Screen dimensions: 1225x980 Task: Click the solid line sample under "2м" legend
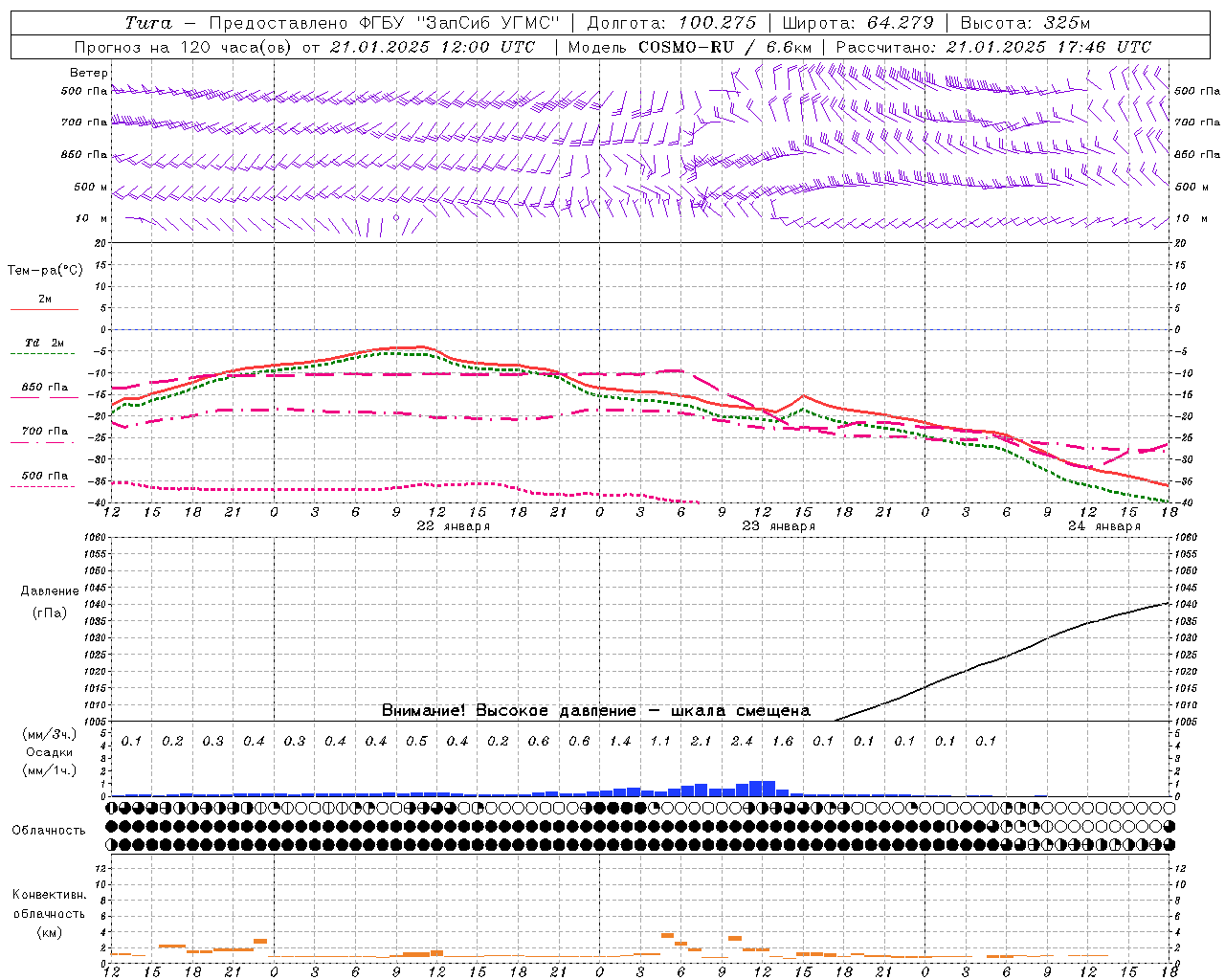click(44, 310)
